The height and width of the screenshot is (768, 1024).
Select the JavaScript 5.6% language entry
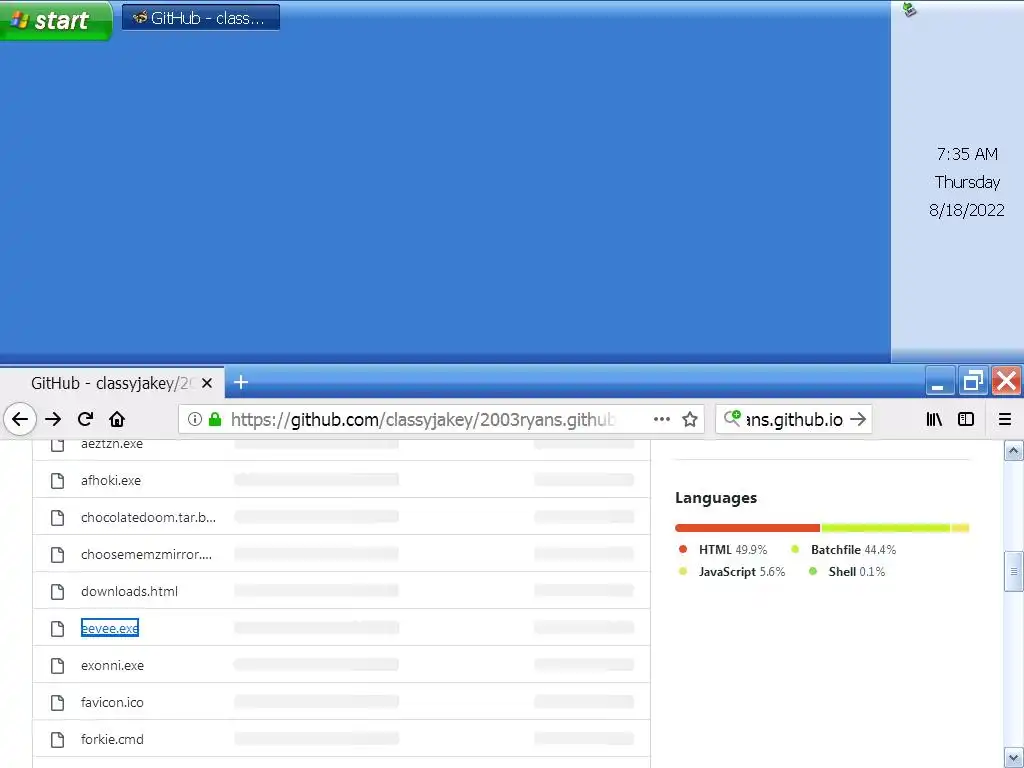coord(732,571)
